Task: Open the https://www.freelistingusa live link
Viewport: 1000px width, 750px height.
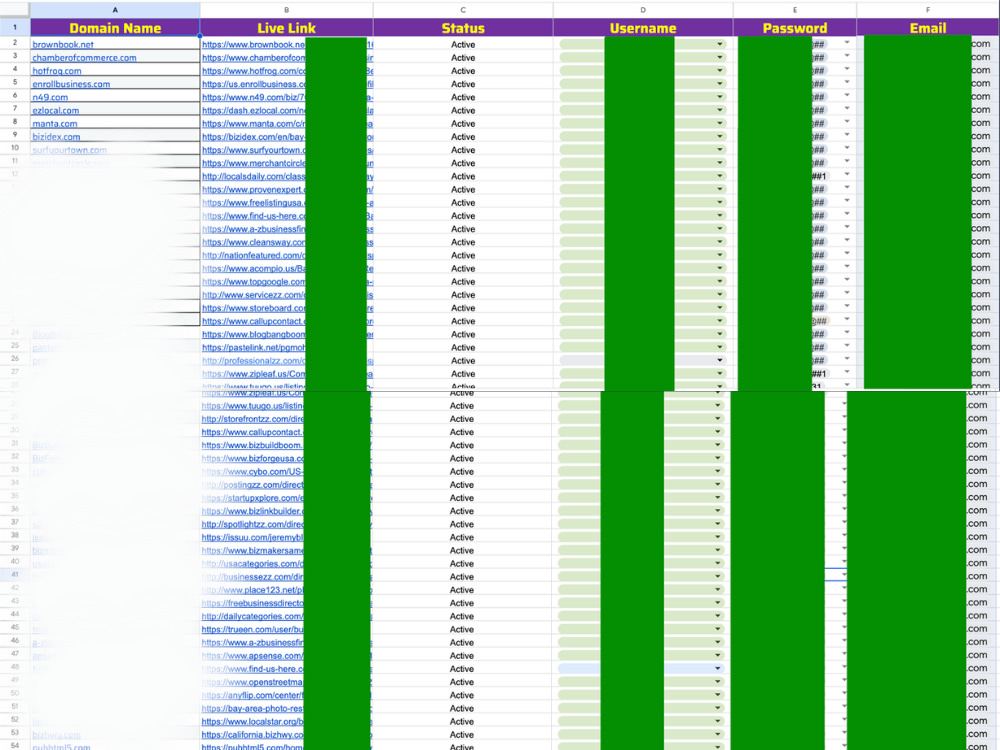Action: tap(254, 203)
